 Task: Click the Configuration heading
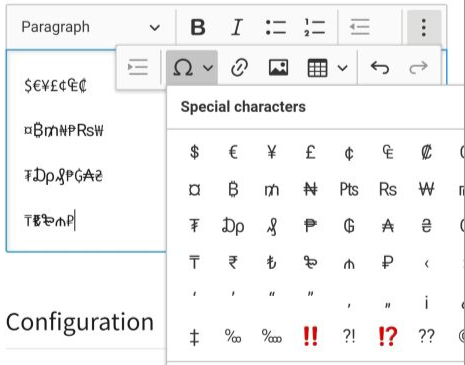pyautogui.click(x=80, y=323)
